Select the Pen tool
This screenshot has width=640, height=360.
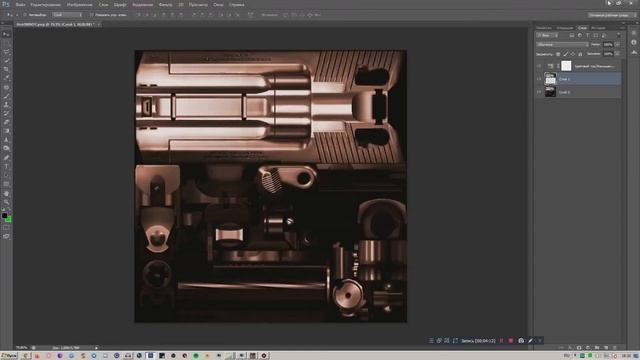[x=6, y=158]
